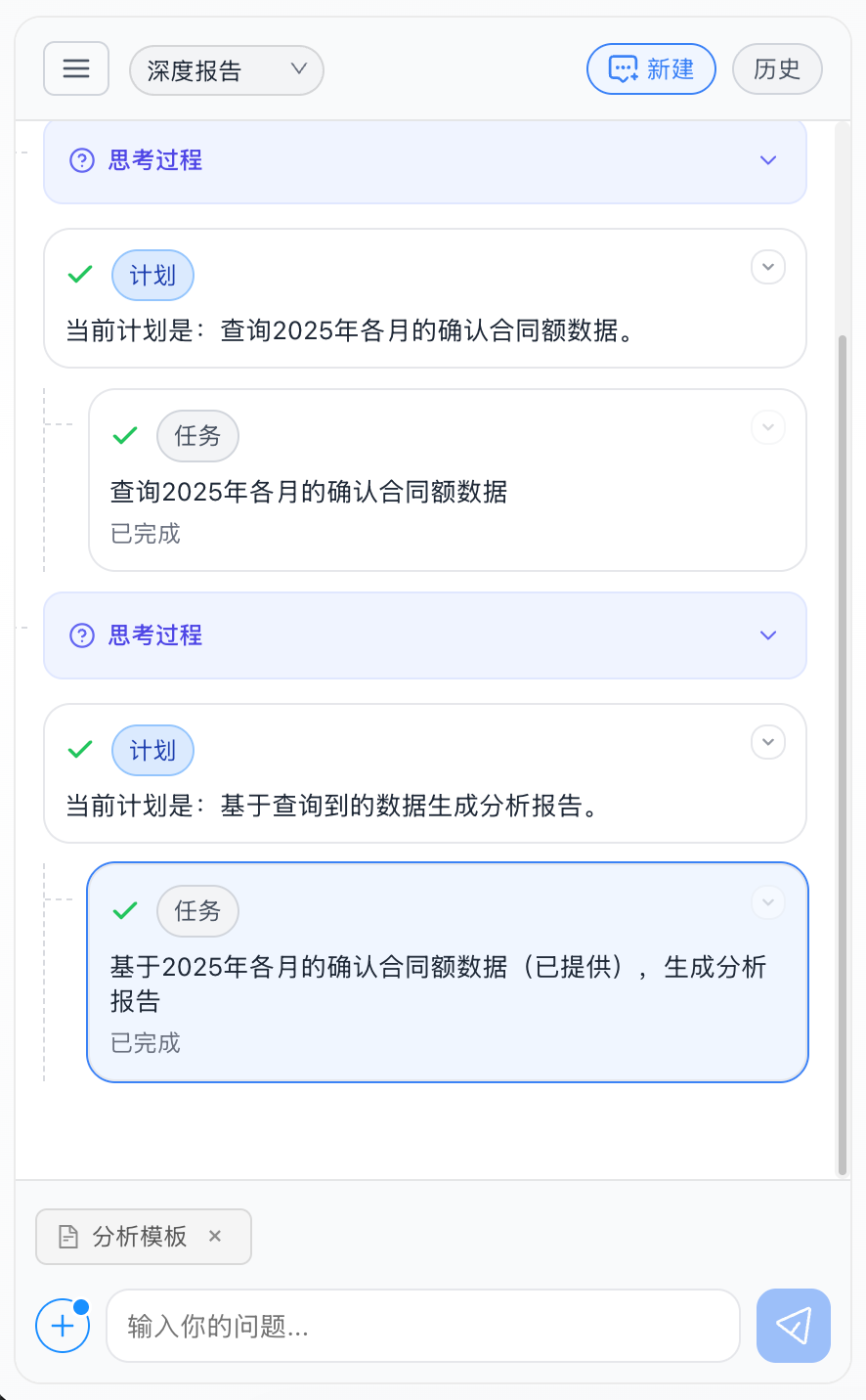Click the send message paper plane icon

793,1326
